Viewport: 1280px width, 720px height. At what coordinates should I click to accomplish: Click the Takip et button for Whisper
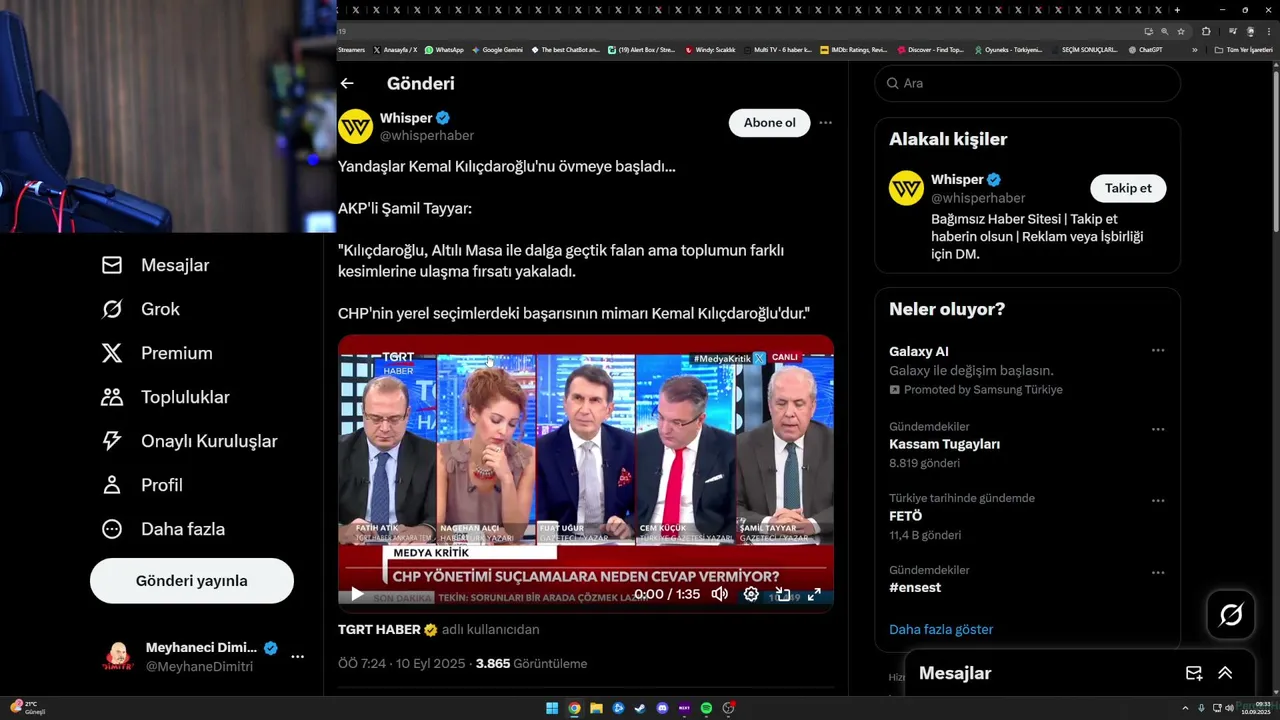1128,188
